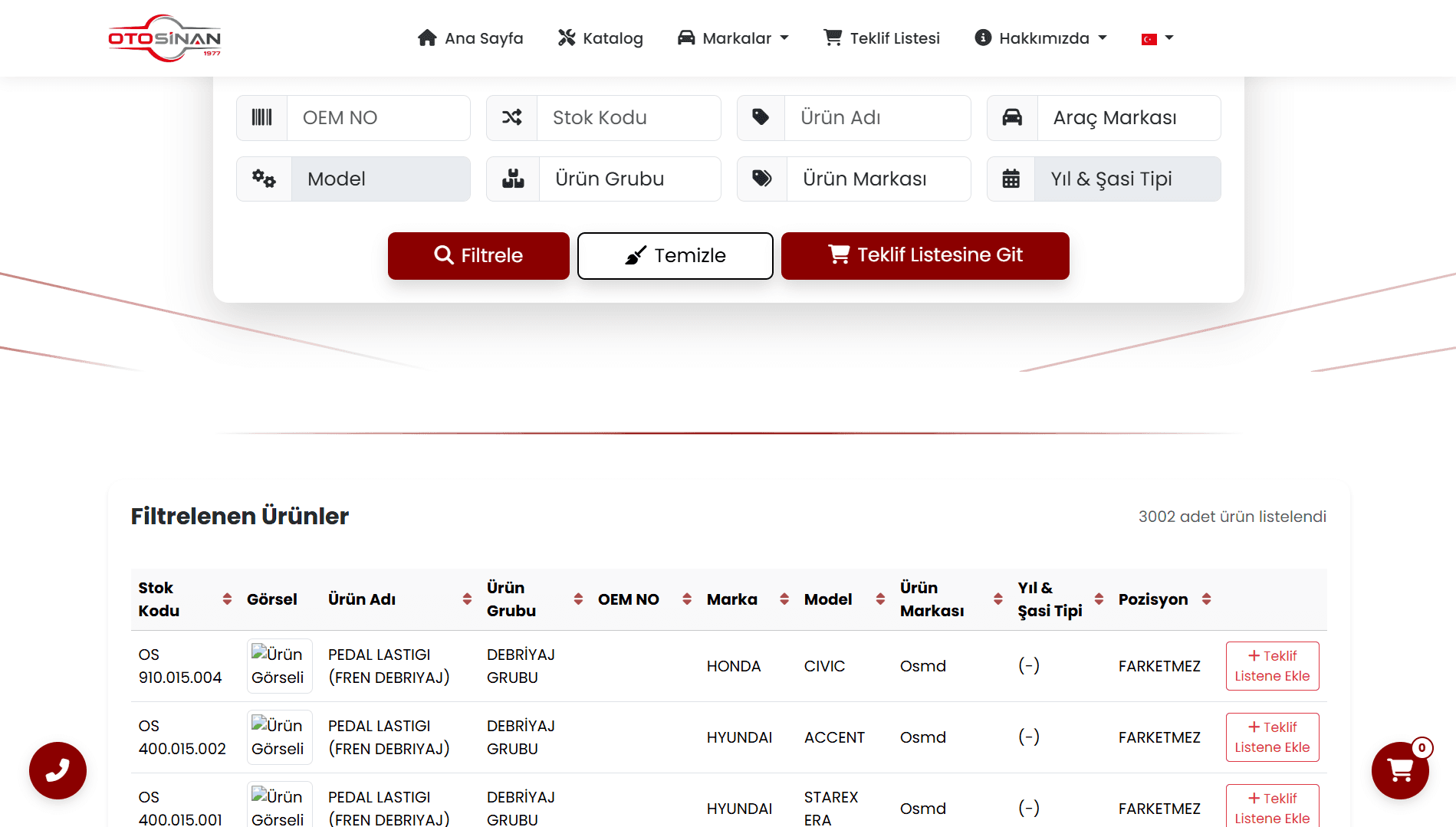This screenshot has width=1456, height=827.
Task: Open the Model selector
Action: coord(380,179)
